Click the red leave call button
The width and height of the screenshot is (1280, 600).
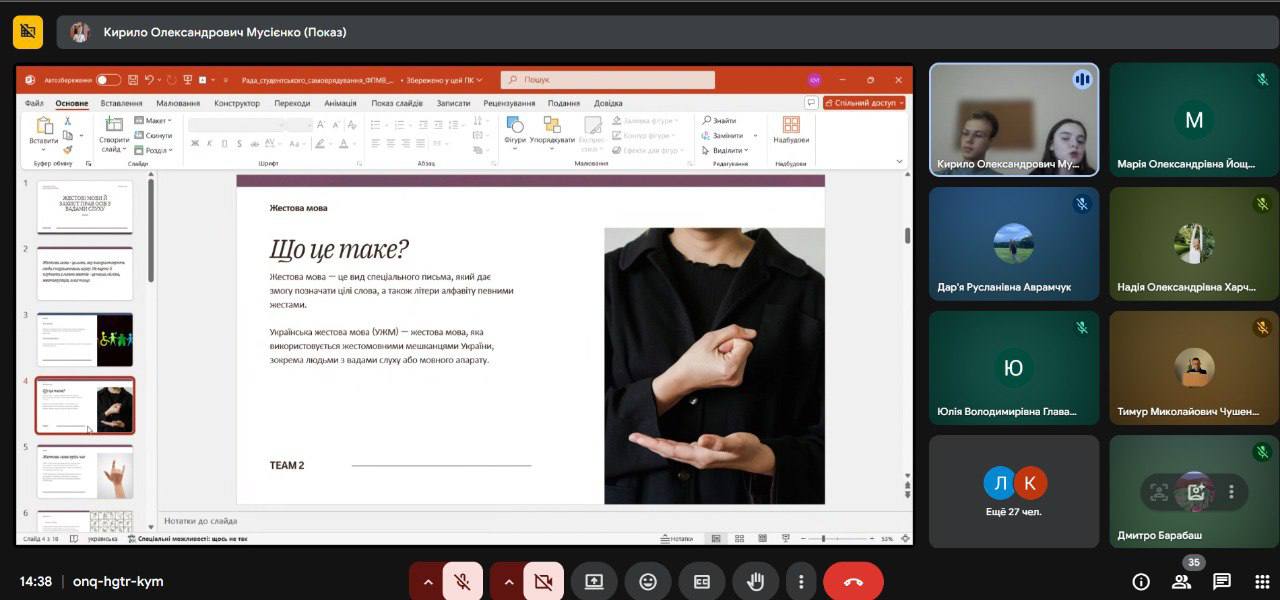[852, 581]
